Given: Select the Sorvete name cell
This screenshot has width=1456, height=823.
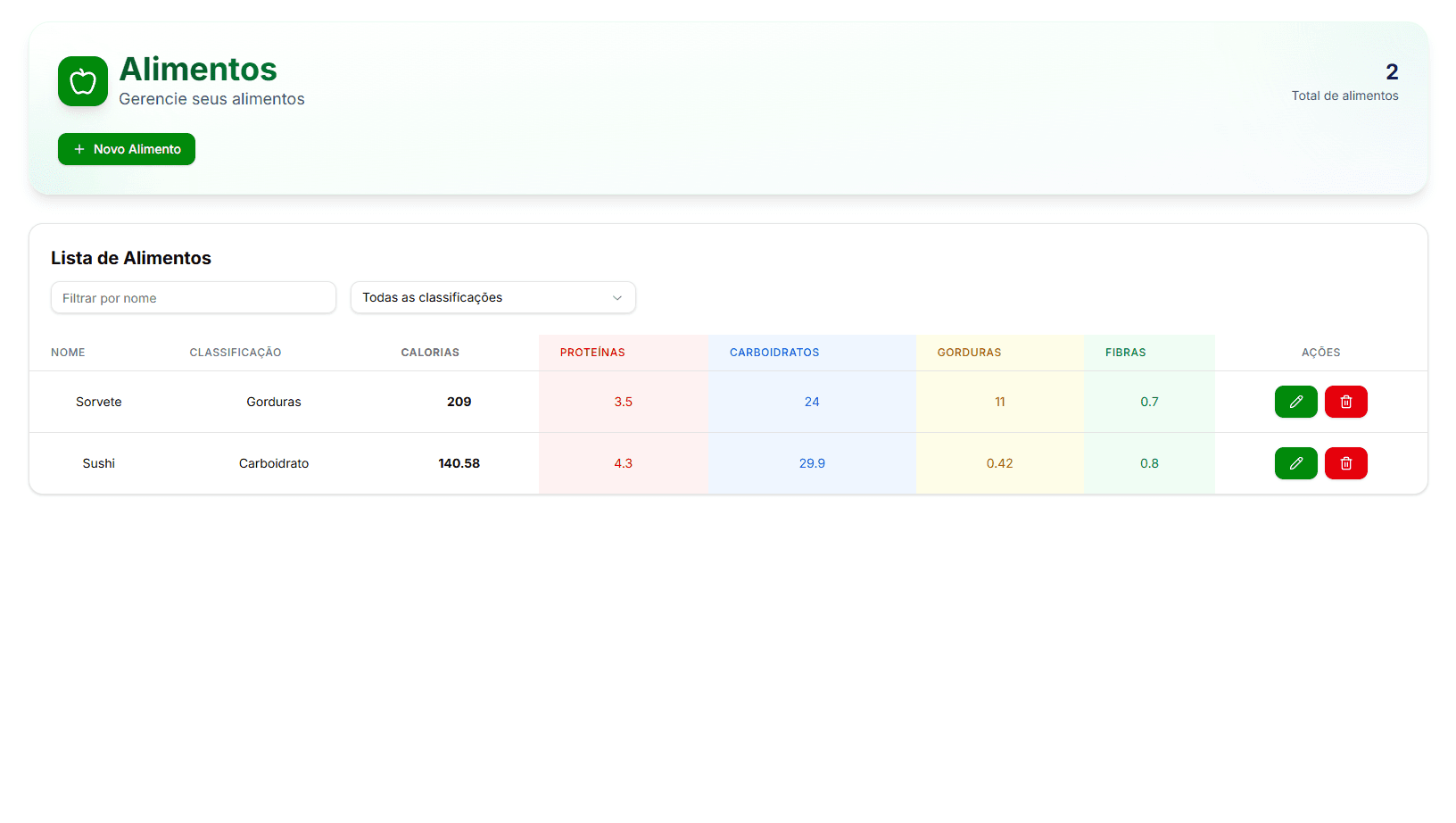Looking at the screenshot, I should pos(99,402).
